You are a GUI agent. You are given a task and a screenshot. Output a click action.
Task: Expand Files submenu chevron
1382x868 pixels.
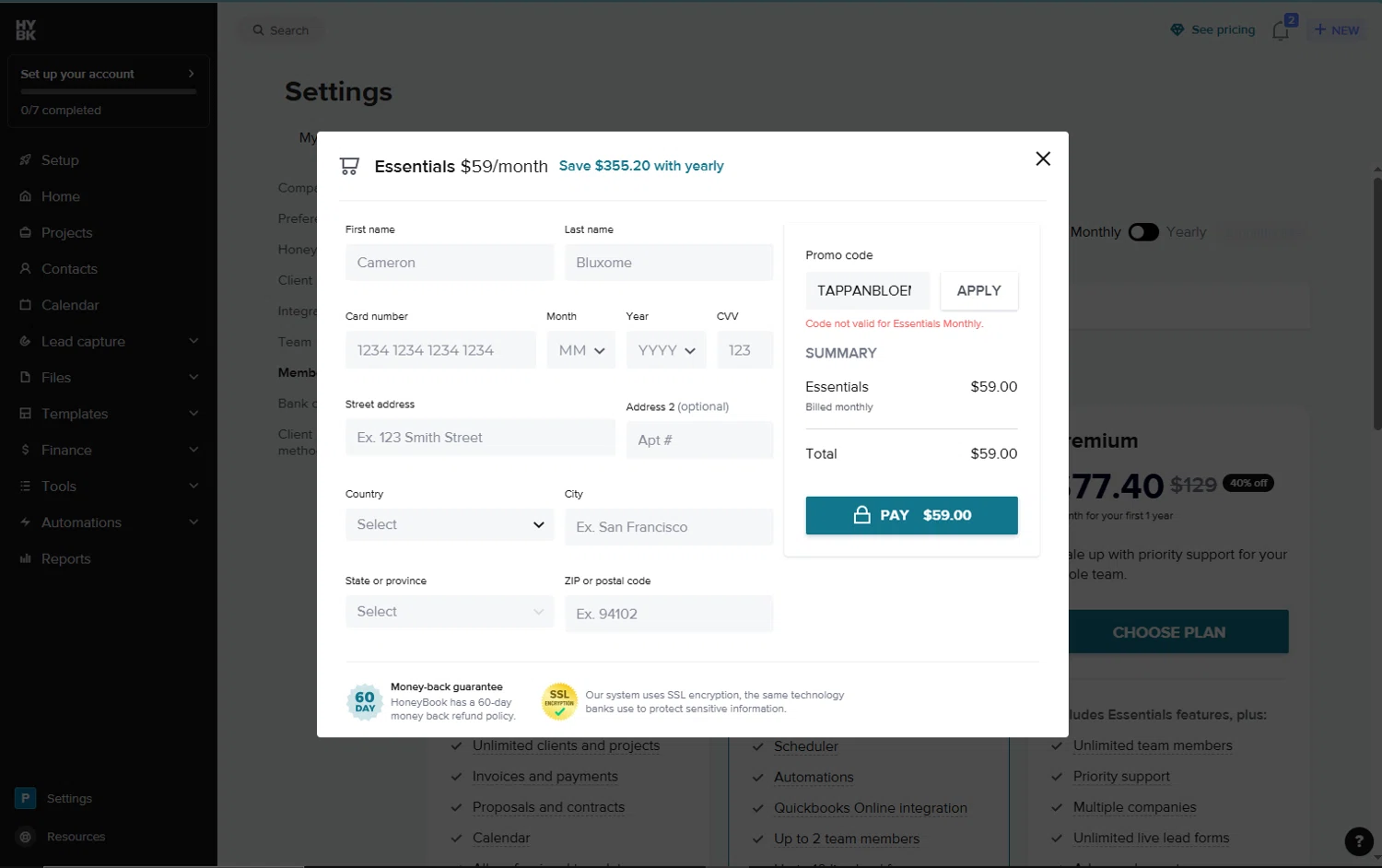(193, 377)
